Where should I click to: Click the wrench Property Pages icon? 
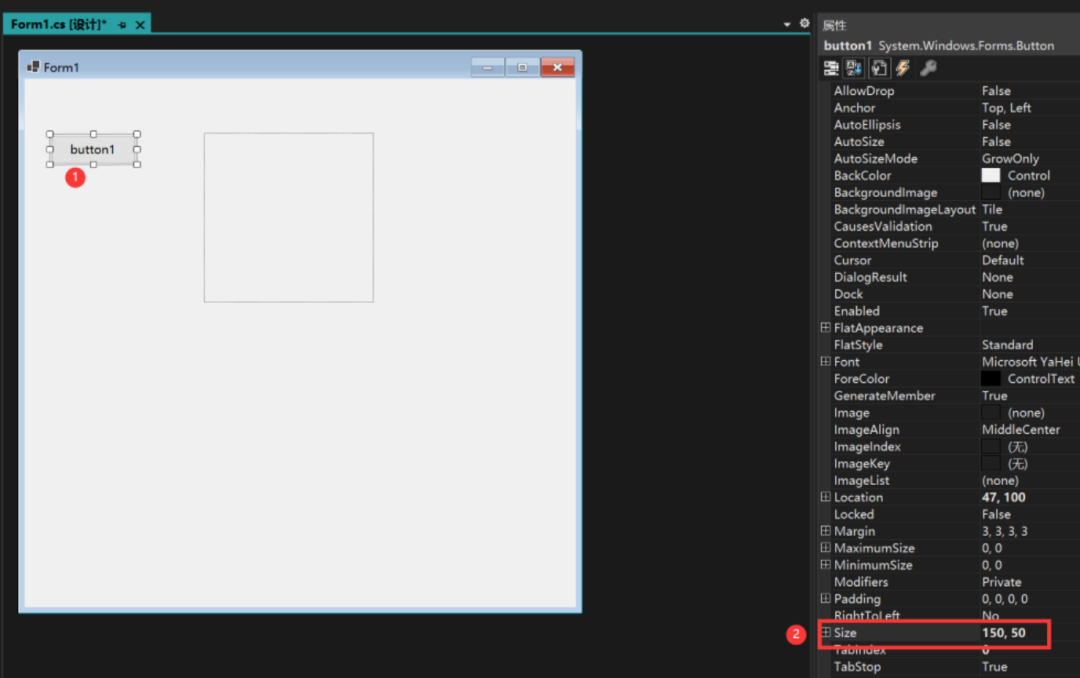928,68
